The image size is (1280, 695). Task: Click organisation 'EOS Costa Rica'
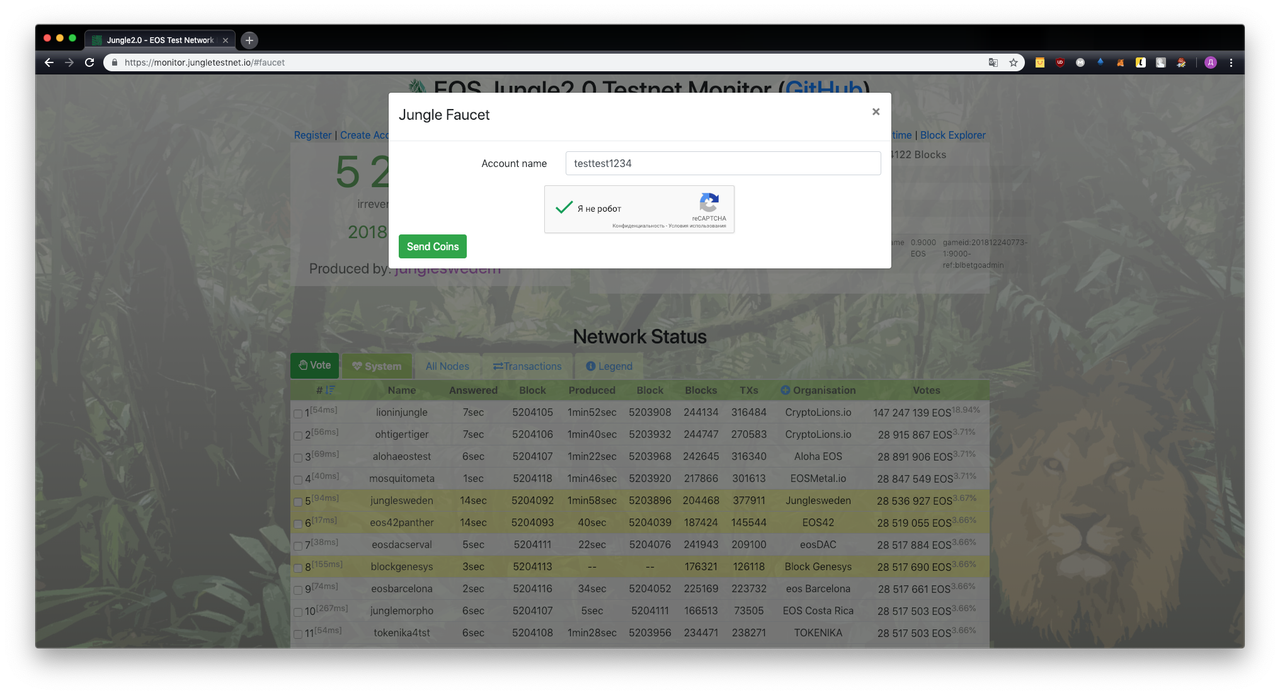coord(818,610)
